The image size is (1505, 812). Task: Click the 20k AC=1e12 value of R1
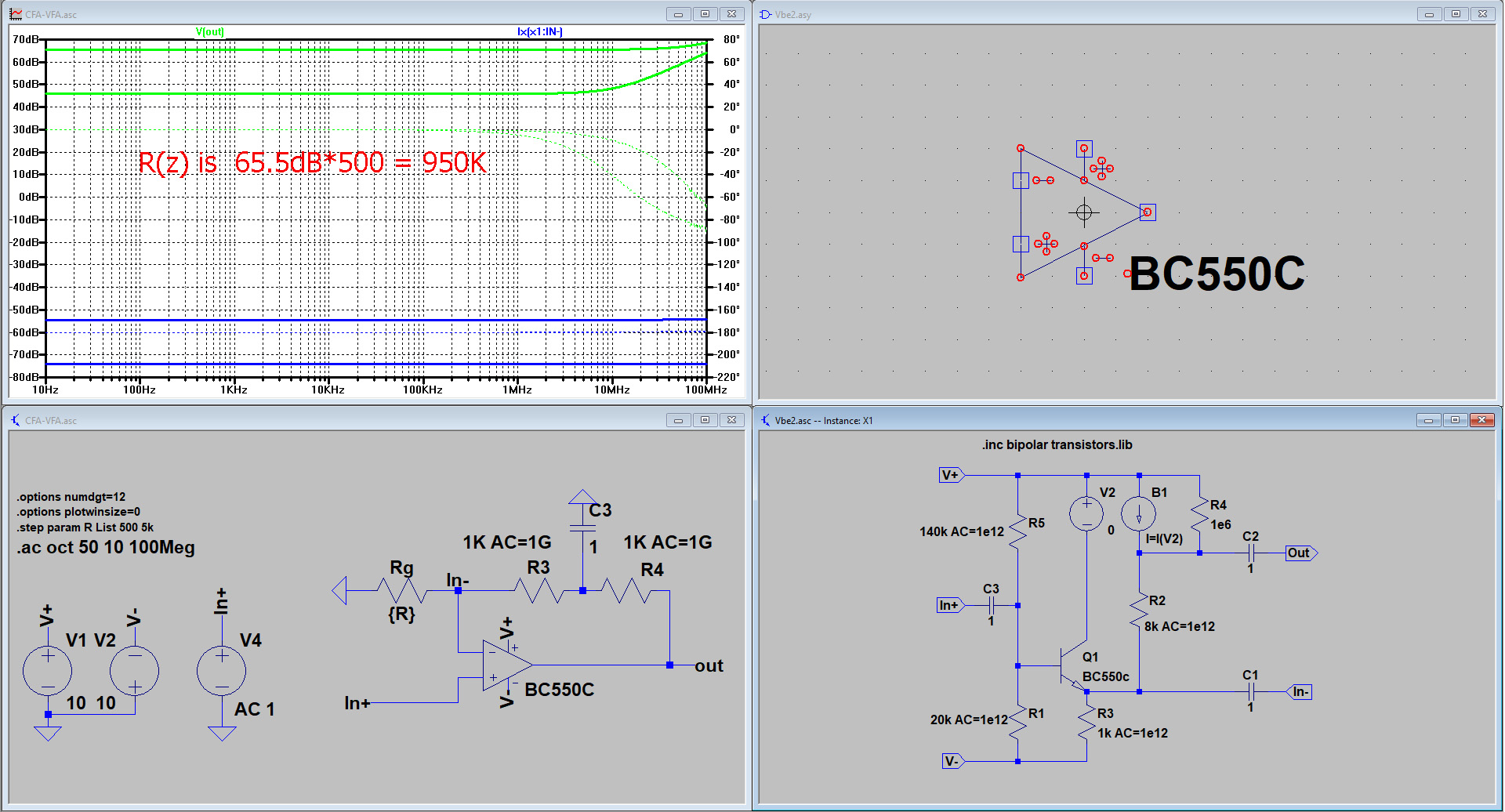(x=969, y=720)
